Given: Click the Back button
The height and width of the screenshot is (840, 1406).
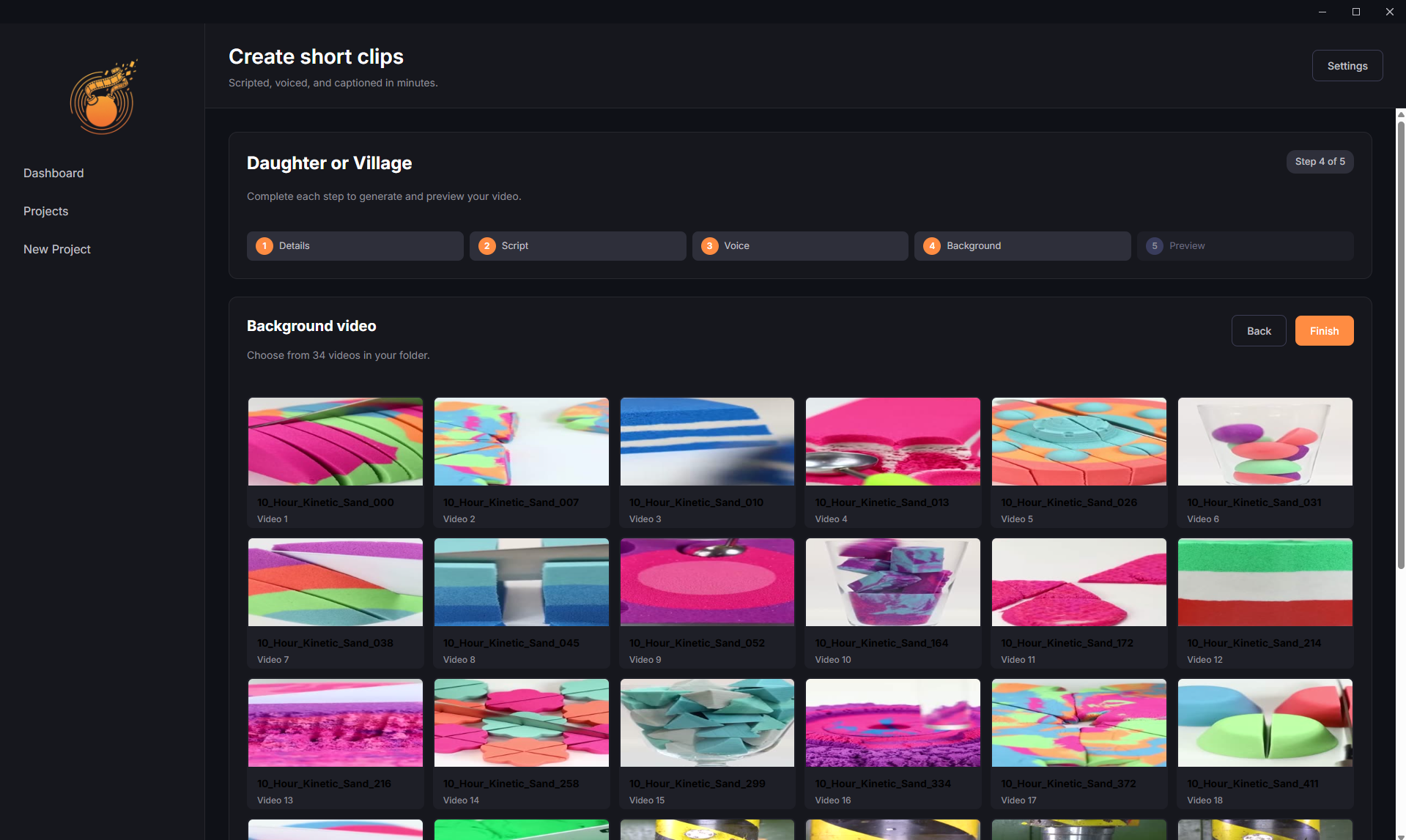Looking at the screenshot, I should click(1258, 330).
